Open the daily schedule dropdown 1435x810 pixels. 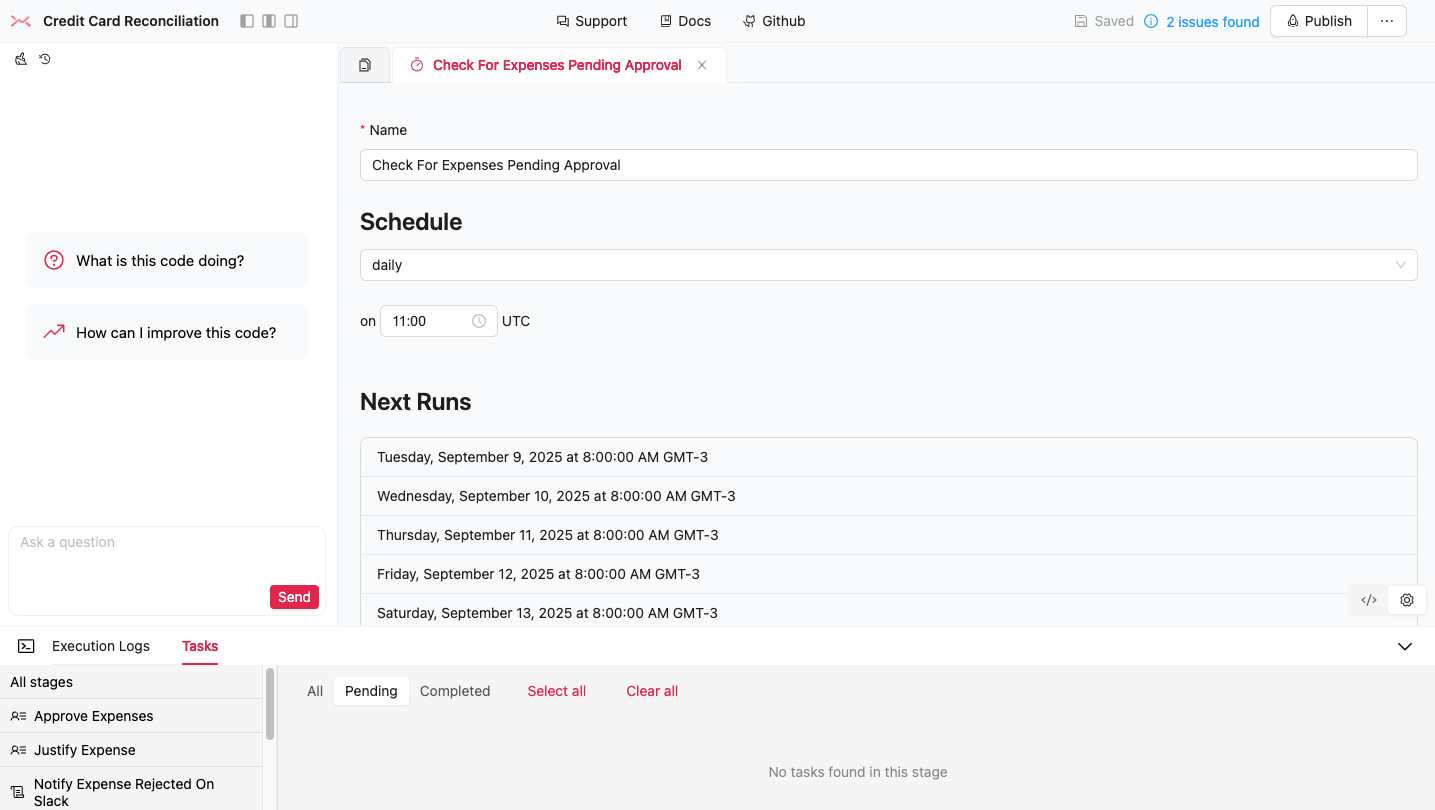point(888,265)
